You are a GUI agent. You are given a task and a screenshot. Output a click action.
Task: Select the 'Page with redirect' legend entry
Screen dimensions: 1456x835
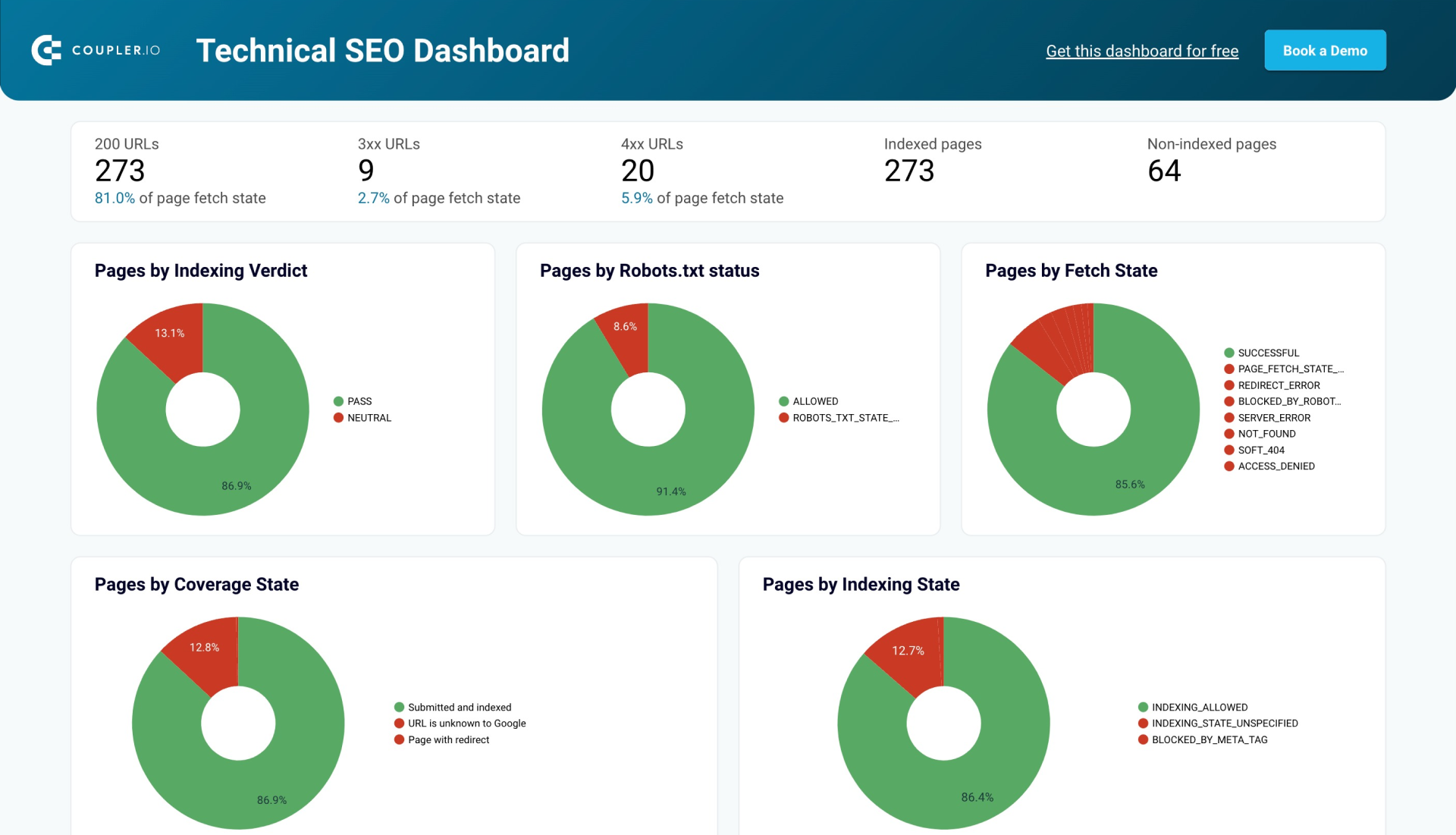(447, 739)
